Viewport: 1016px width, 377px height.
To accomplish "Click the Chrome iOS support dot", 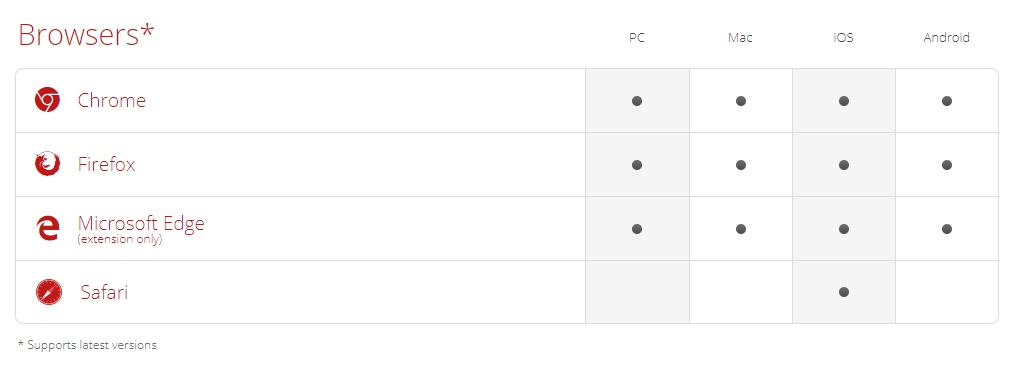I will point(844,101).
